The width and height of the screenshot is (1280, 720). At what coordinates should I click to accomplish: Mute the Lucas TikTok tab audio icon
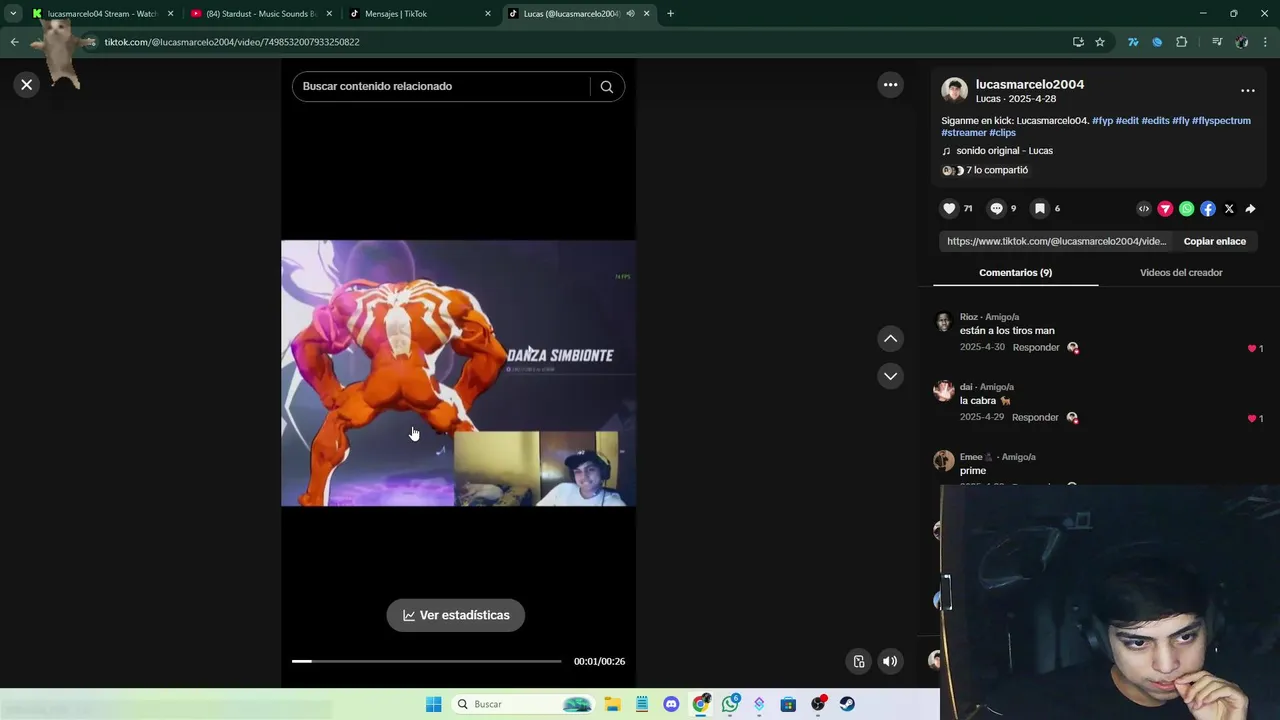630,14
